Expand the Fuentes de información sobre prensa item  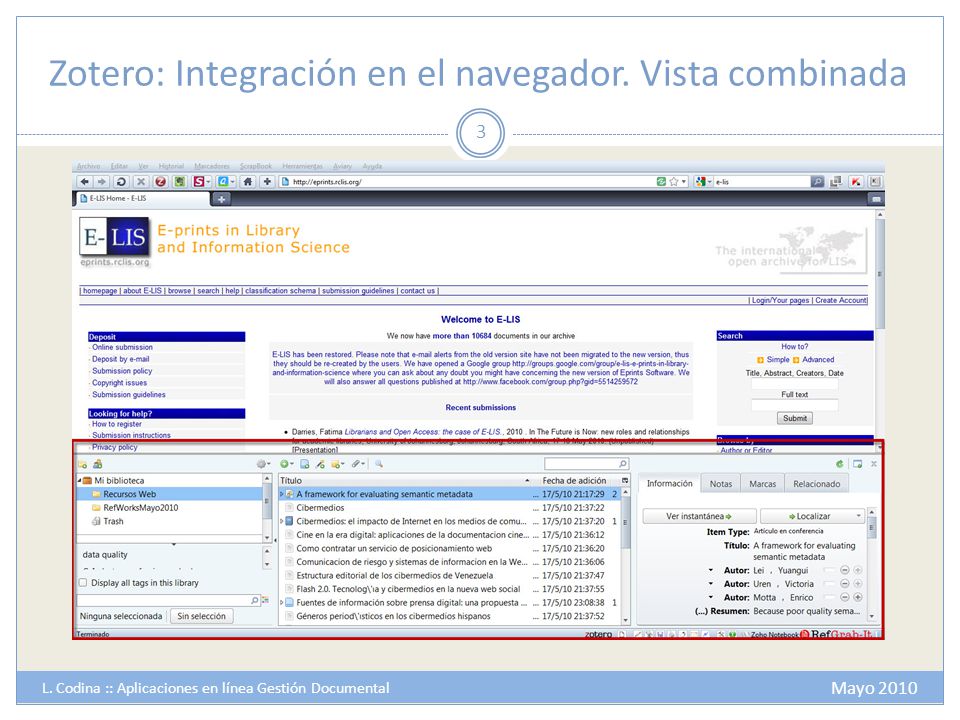pos(282,602)
